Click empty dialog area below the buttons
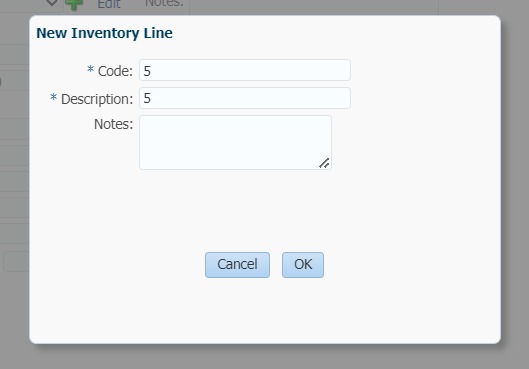This screenshot has height=369, width=529. click(x=265, y=310)
